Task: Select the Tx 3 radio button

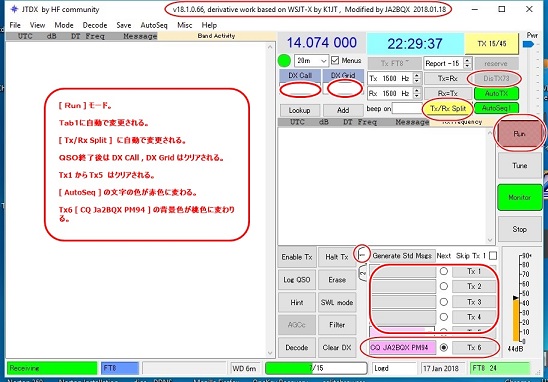Action: (x=444, y=302)
